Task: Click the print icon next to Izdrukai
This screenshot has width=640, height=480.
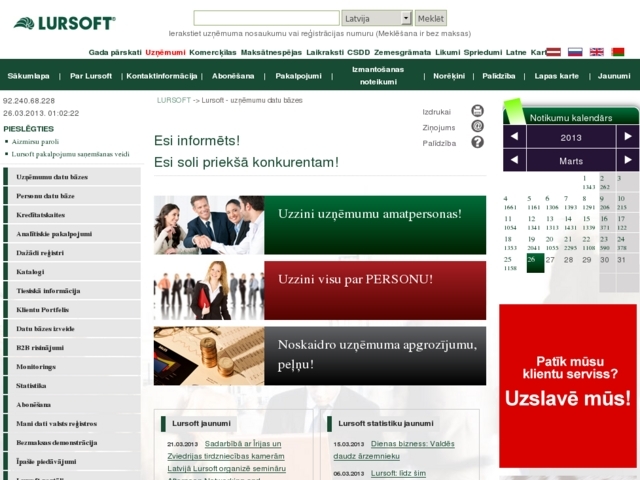Action: pos(477,111)
